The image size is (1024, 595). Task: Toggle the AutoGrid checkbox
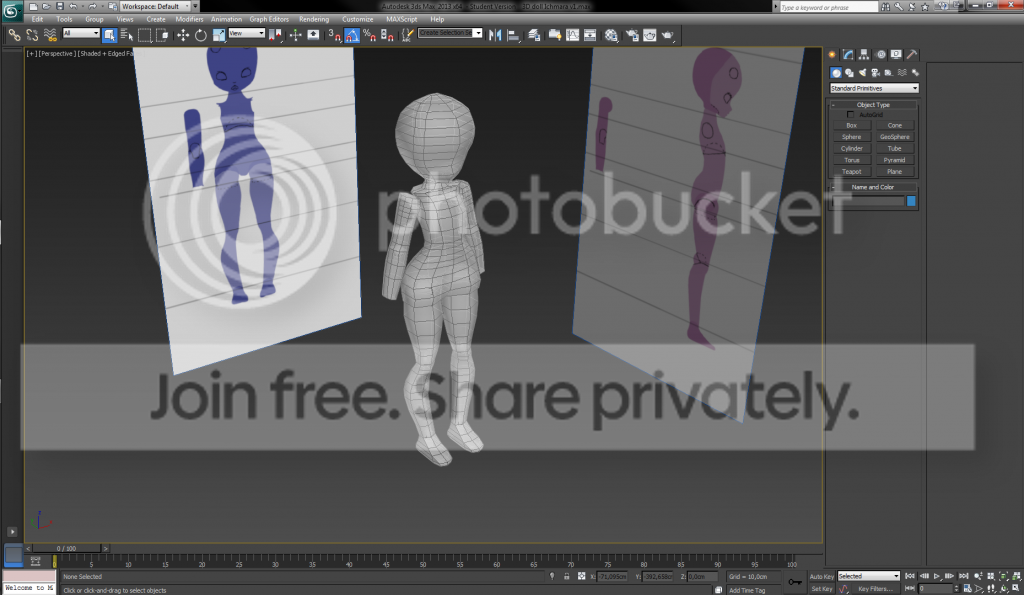pyautogui.click(x=850, y=114)
